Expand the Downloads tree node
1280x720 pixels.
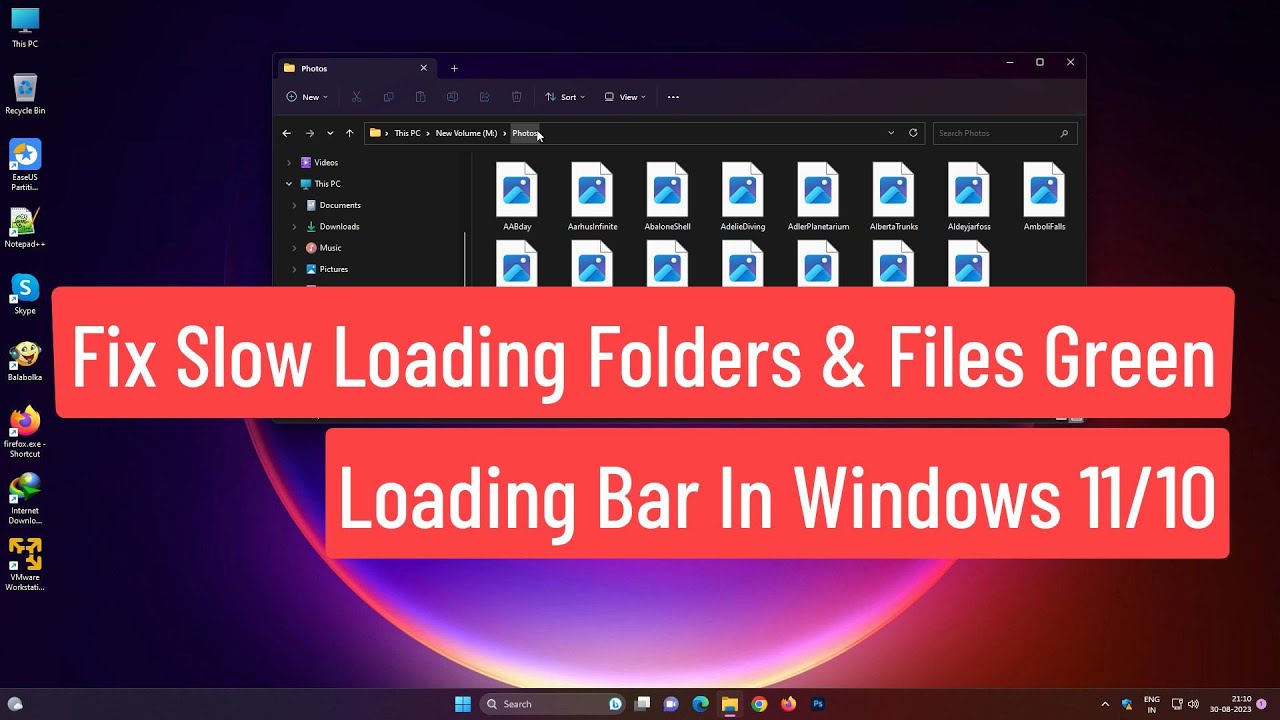pos(294,227)
